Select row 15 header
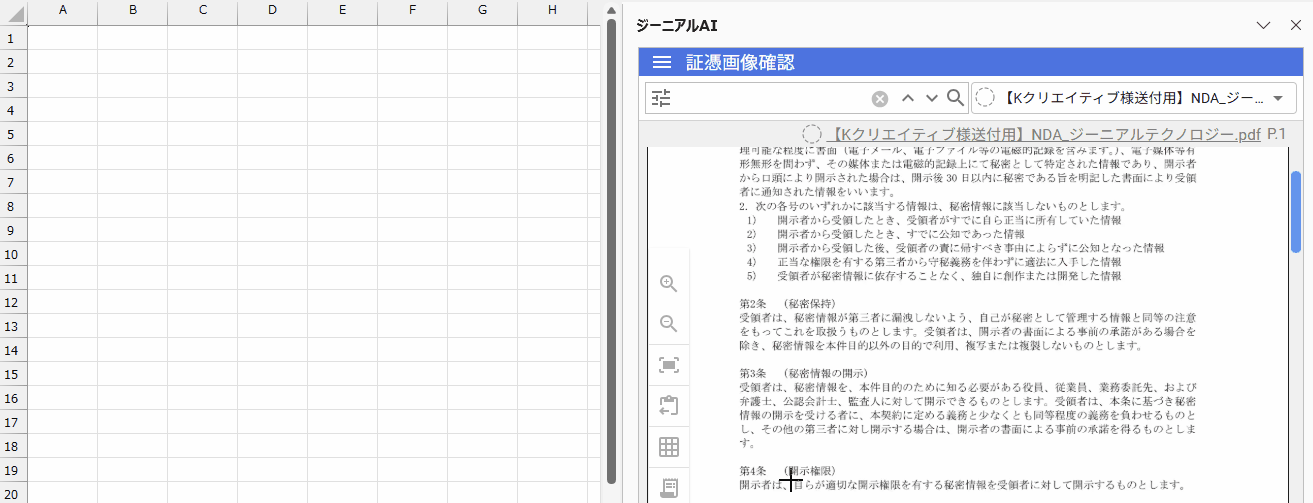Image resolution: width=1313 pixels, height=503 pixels. click(x=14, y=374)
